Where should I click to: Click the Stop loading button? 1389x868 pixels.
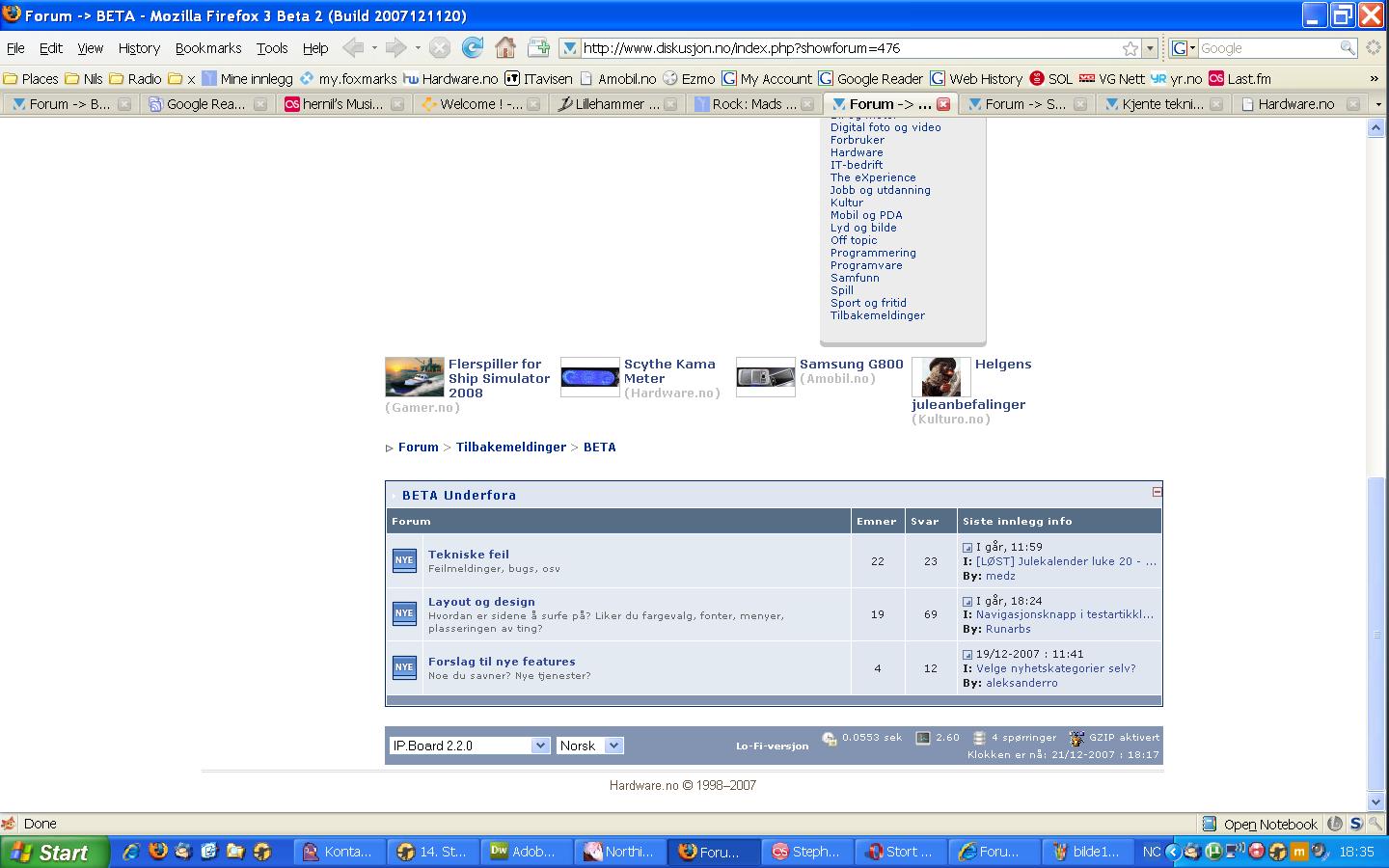pyautogui.click(x=439, y=47)
